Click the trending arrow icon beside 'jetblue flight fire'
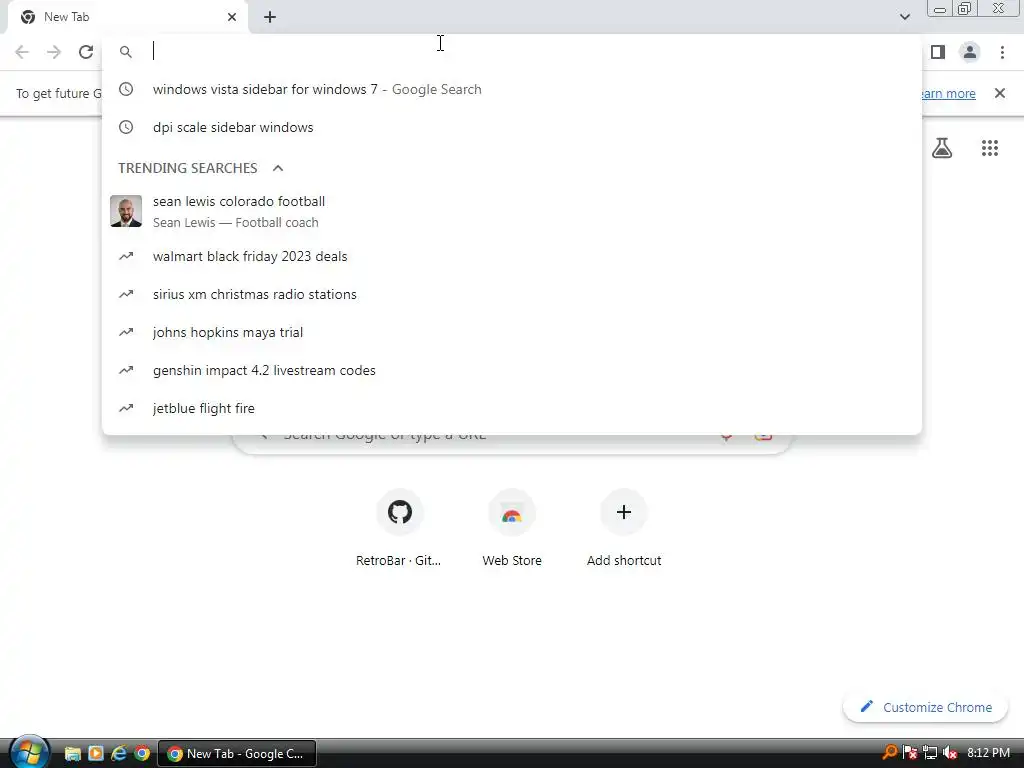The width and height of the screenshot is (1024, 768). click(x=126, y=408)
